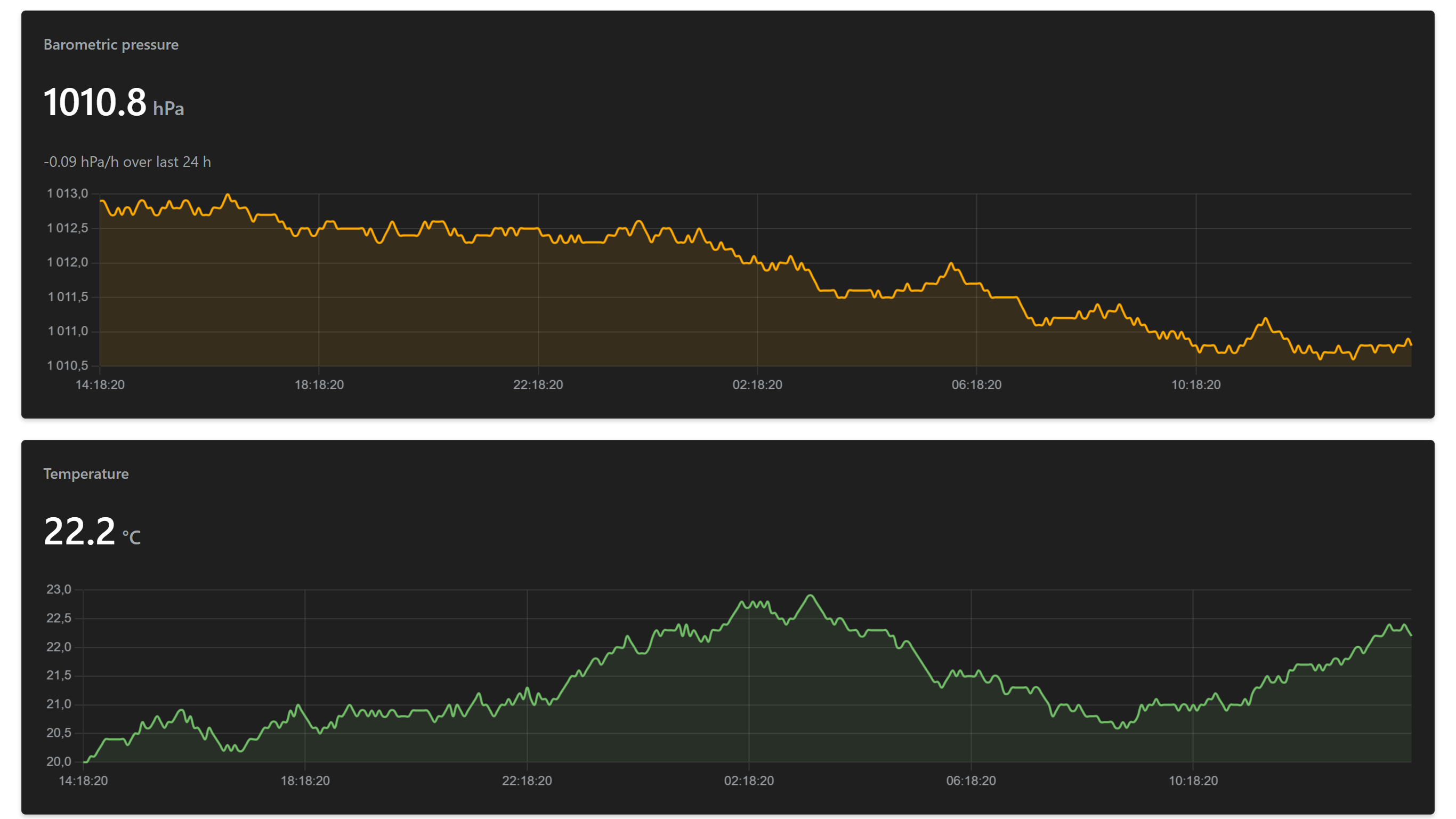The image size is (1456, 819).
Task: Click the 1 012,0 pressure y-axis label
Action: [x=67, y=262]
